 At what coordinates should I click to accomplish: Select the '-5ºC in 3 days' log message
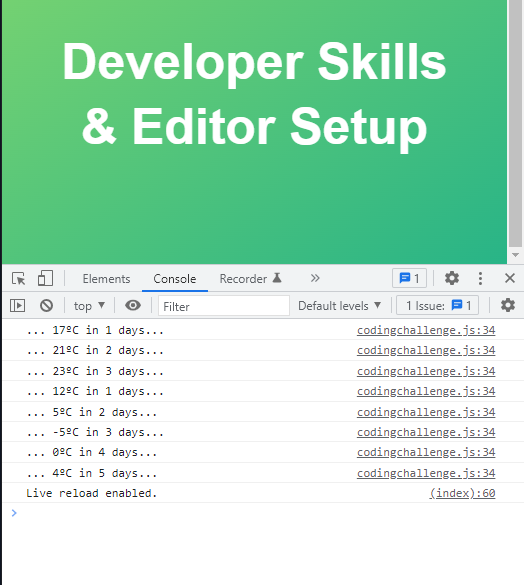pos(95,432)
